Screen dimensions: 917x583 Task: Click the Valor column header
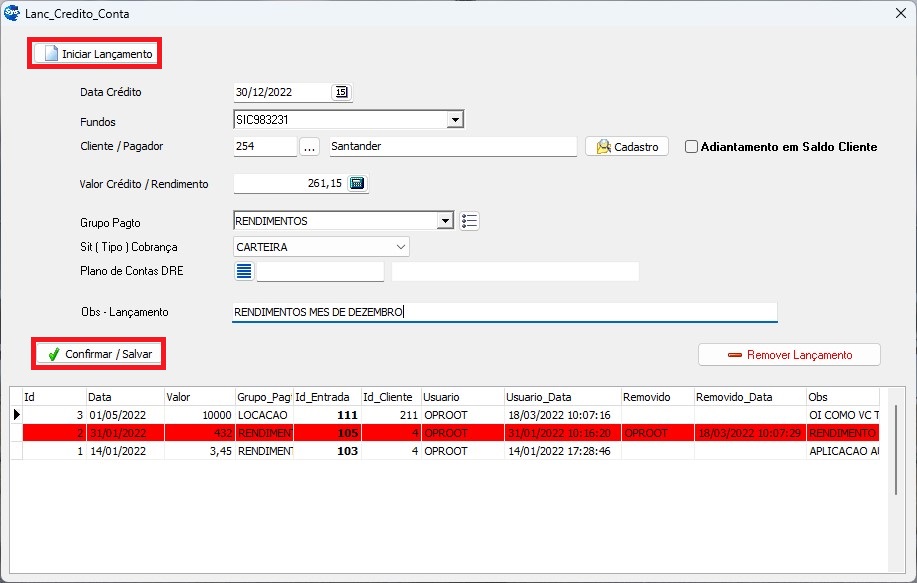point(198,397)
